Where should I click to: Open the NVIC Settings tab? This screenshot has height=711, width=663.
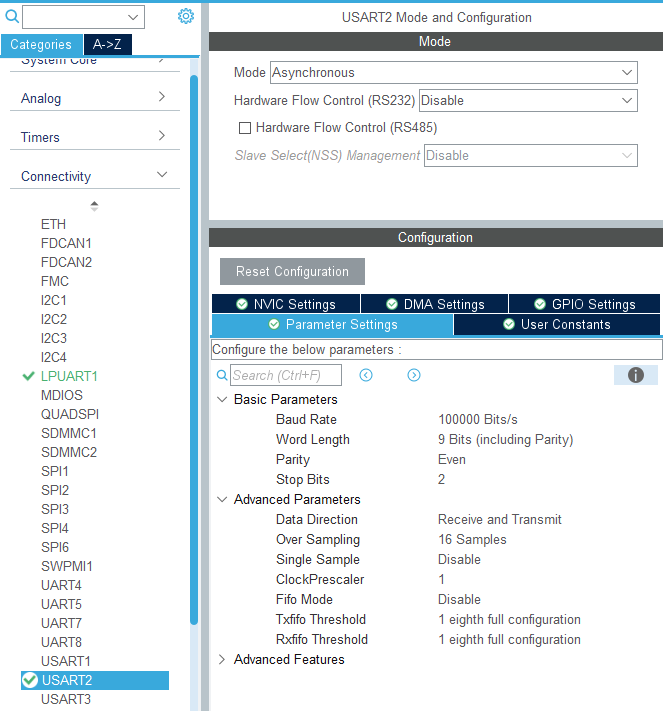coord(286,304)
